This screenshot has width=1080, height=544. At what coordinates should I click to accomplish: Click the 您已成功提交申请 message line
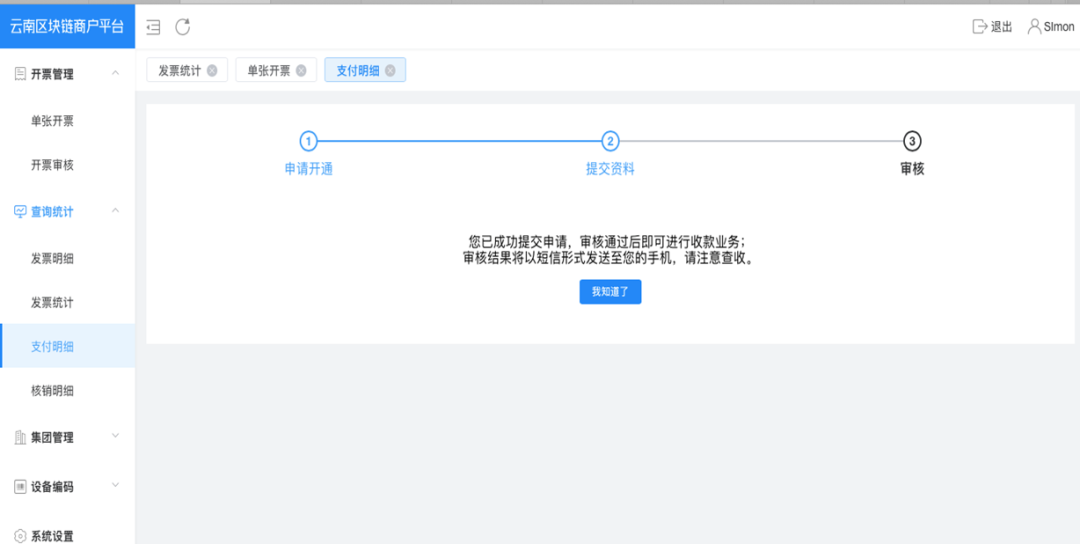coord(608,242)
